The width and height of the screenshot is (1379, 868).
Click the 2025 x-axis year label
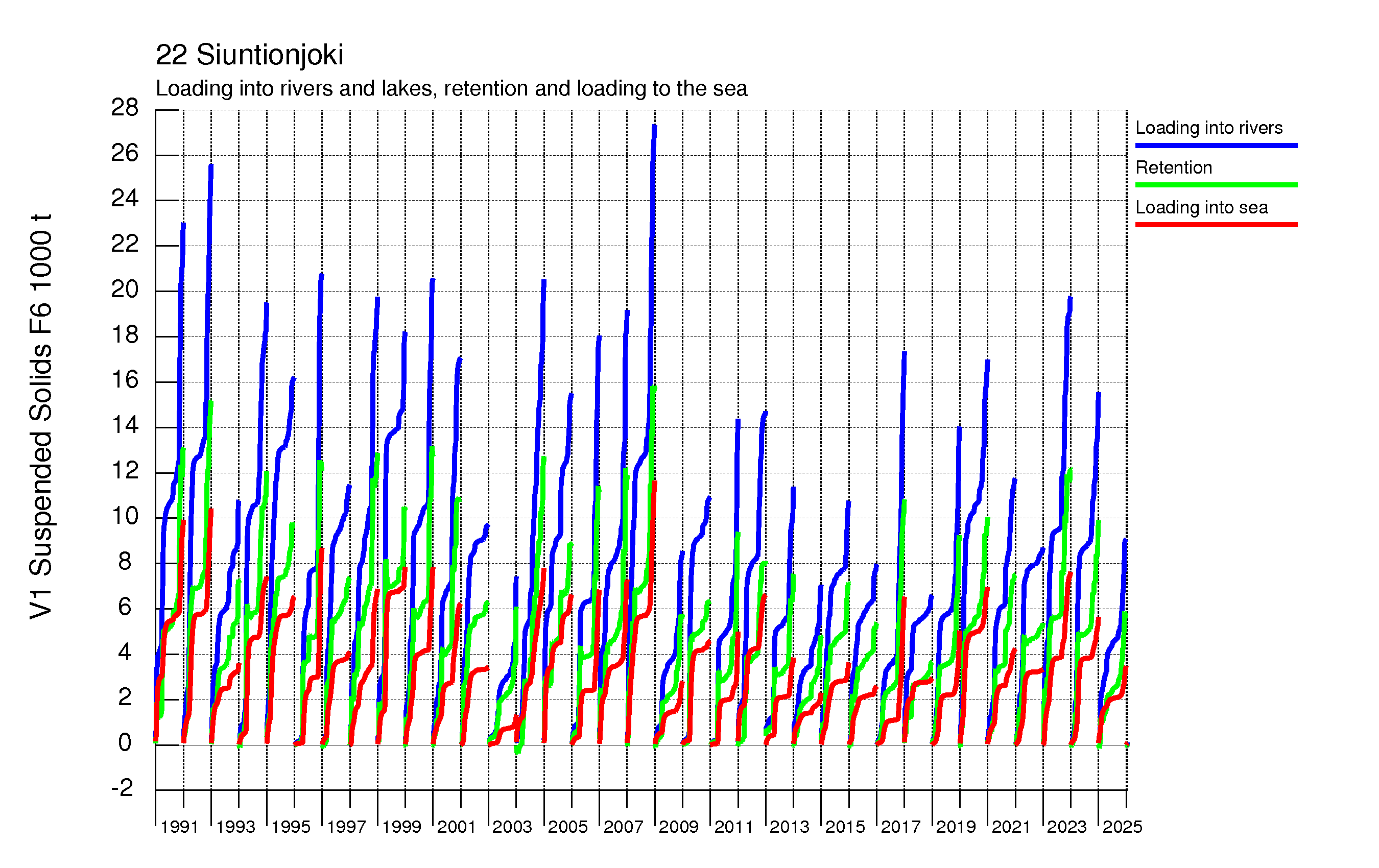pos(1123,827)
